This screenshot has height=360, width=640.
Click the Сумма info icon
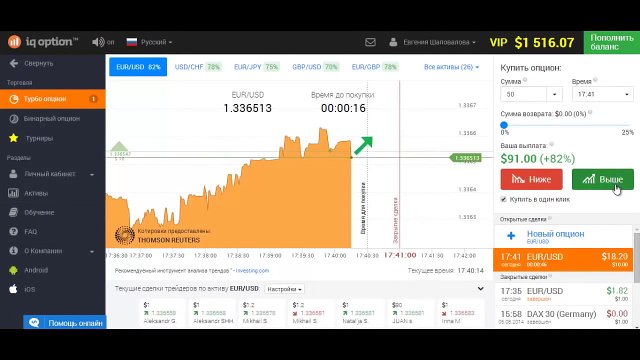coord(525,80)
